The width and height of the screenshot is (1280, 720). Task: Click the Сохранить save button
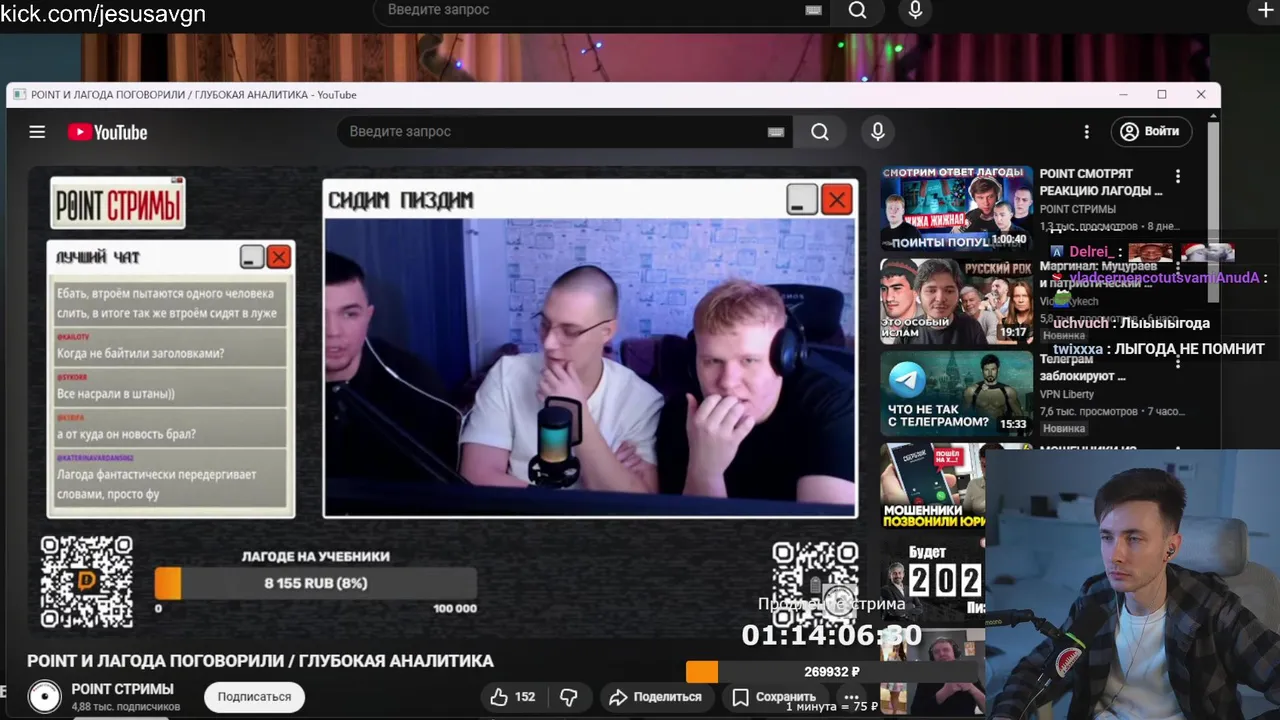(774, 697)
